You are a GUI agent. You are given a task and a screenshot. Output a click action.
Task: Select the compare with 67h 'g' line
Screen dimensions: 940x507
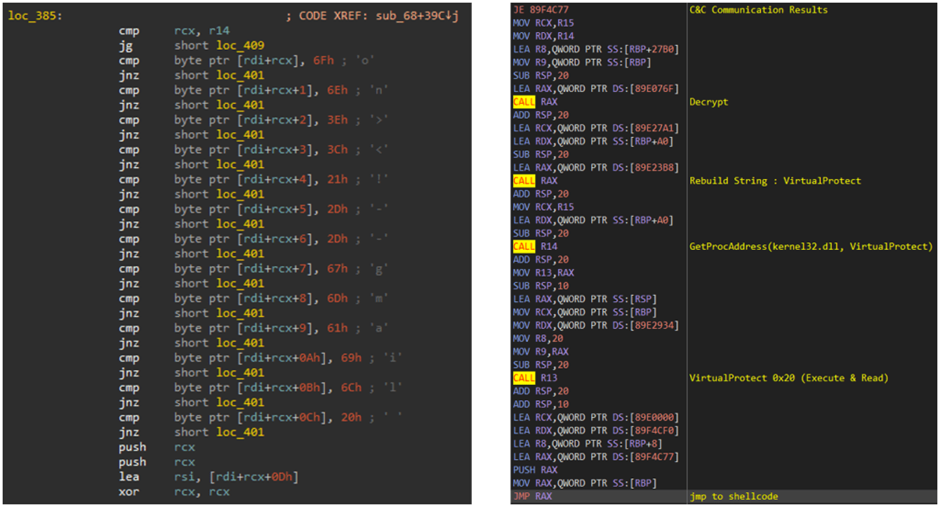coord(254,268)
